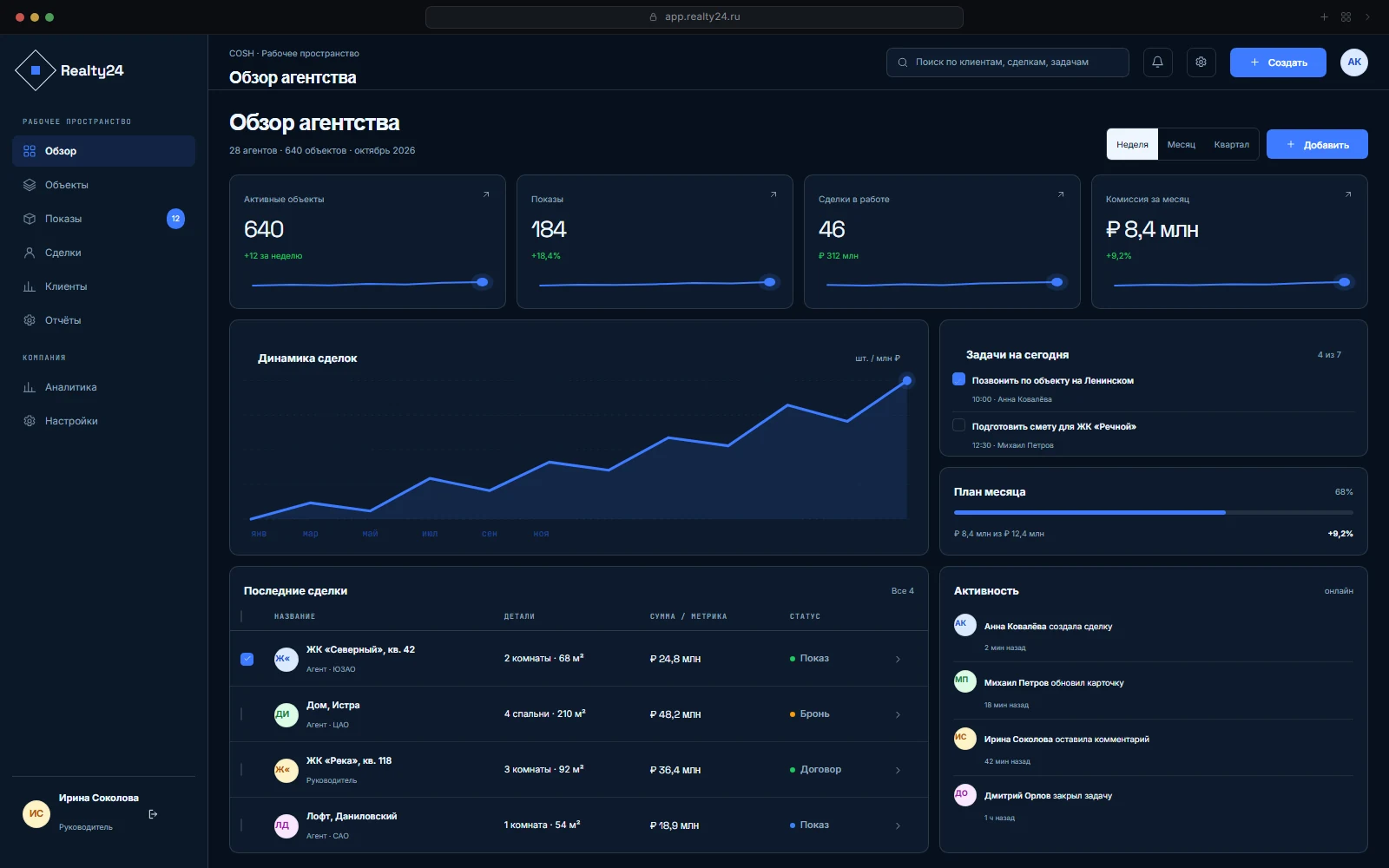Open Настройки in the sidebar

click(x=103, y=421)
